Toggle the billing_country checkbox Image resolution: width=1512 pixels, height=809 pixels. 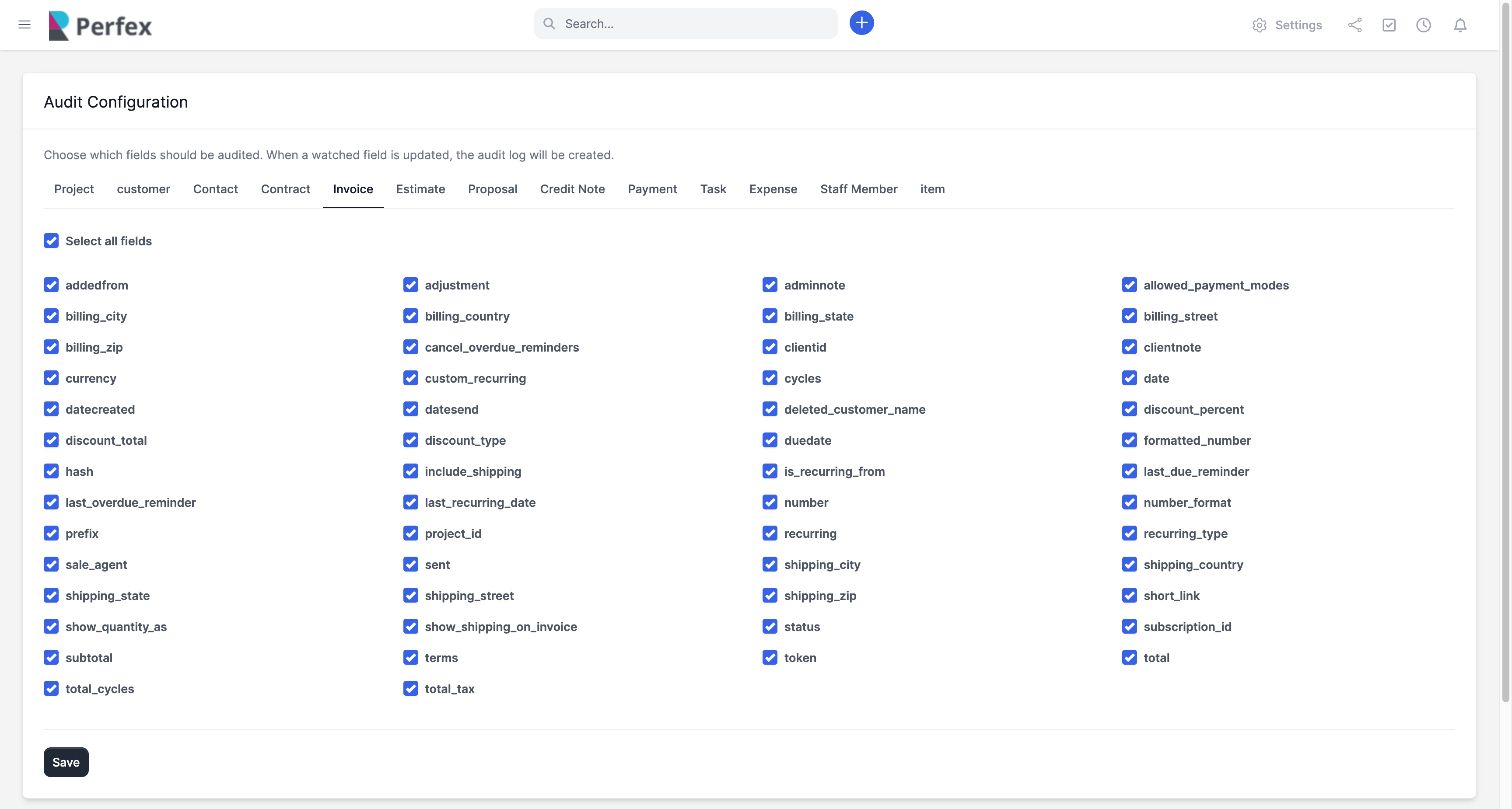(410, 316)
